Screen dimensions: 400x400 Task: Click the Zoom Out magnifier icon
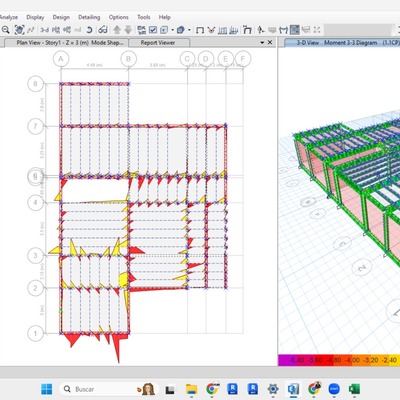coord(5,30)
